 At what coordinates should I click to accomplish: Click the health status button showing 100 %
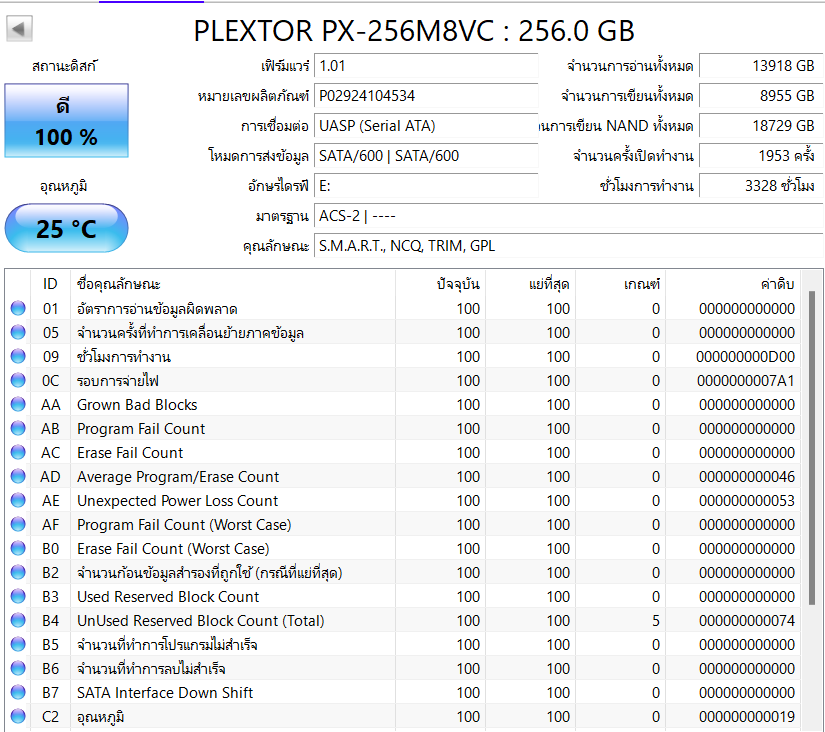coord(67,122)
